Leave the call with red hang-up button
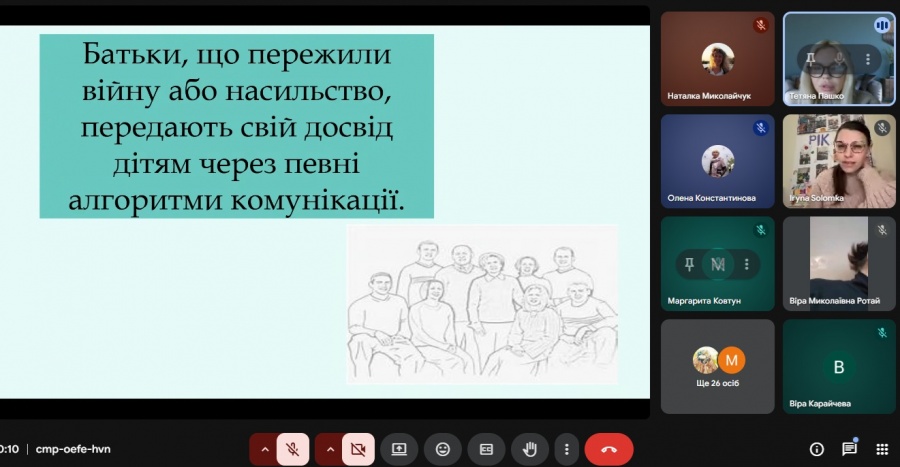 (609, 449)
